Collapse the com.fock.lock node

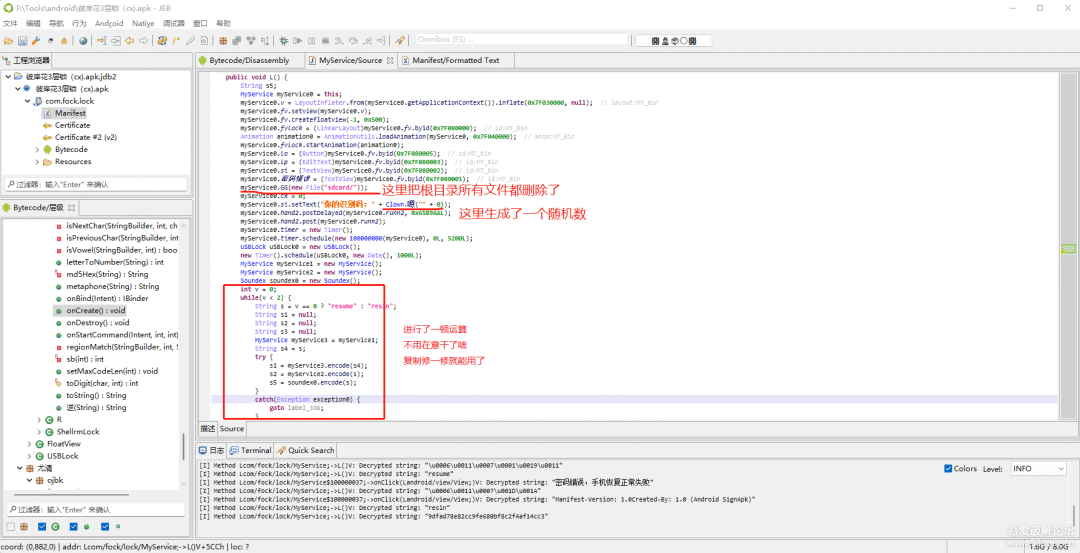coord(28,101)
